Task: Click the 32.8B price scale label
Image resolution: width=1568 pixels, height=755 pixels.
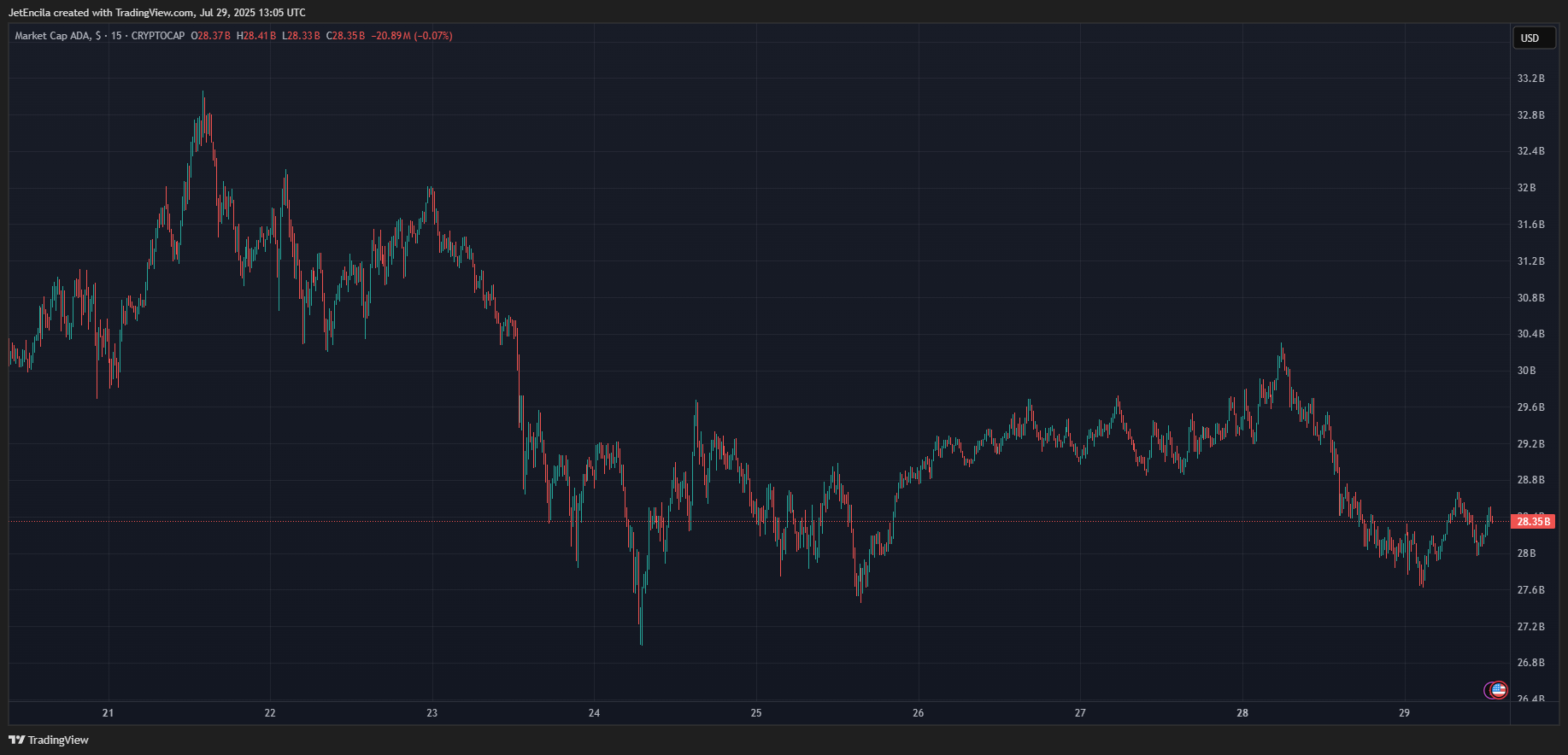Action: [1530, 115]
